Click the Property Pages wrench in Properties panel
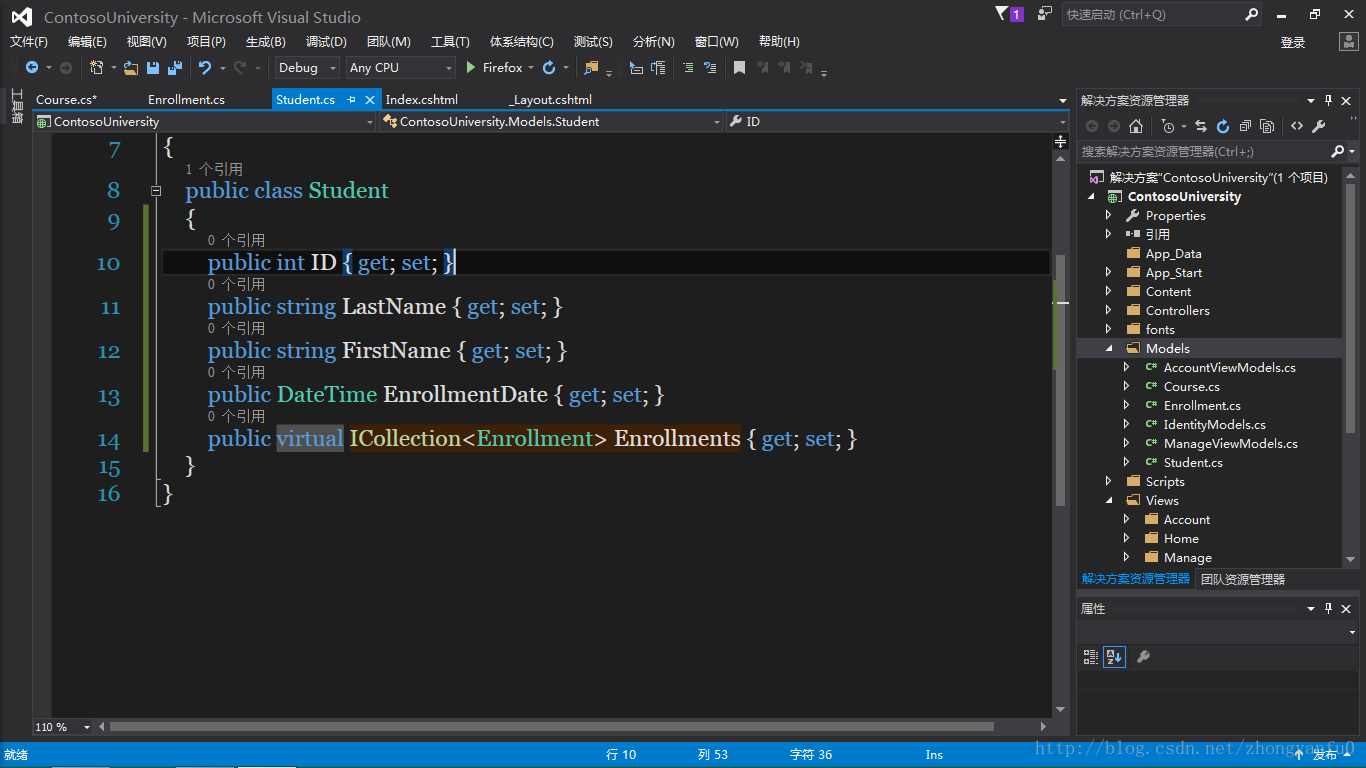Image resolution: width=1366 pixels, height=768 pixels. coord(1143,657)
